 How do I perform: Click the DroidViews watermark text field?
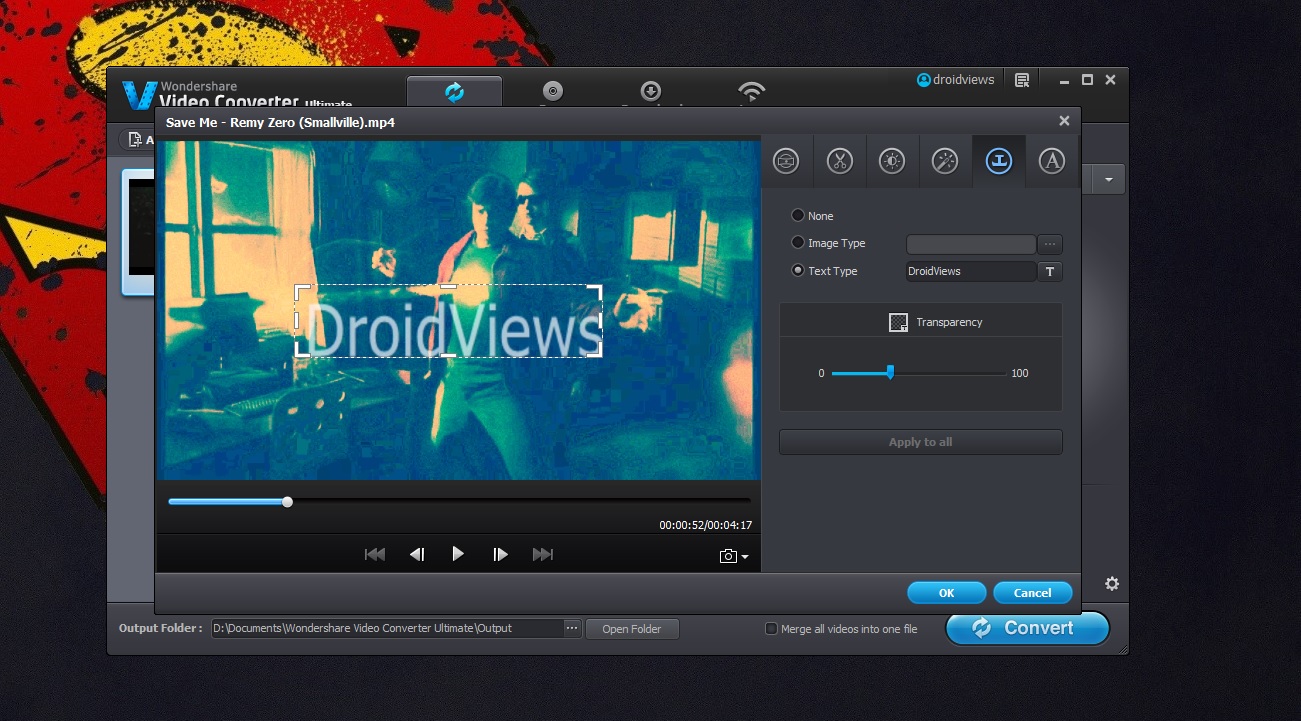(971, 271)
